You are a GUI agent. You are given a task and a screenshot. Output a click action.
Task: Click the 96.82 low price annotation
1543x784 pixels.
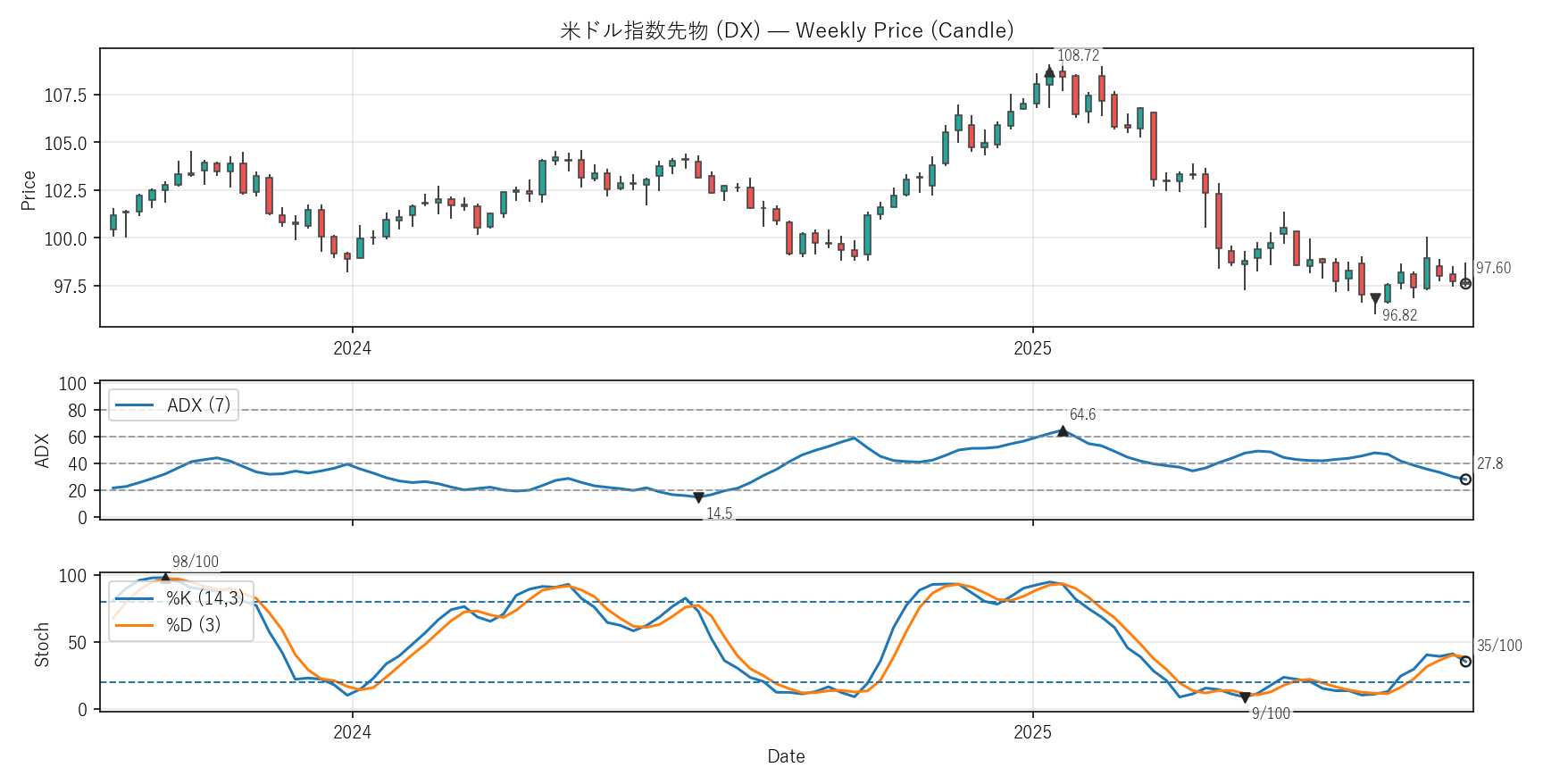pyautogui.click(x=1399, y=315)
